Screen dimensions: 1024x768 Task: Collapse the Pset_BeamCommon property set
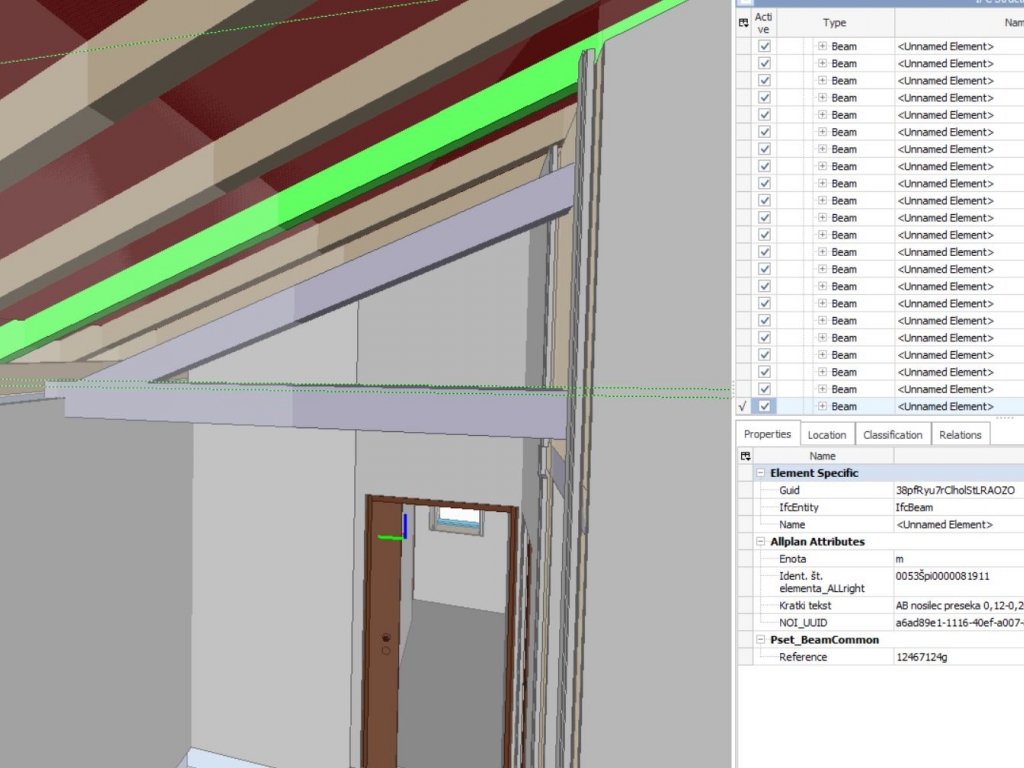(x=761, y=639)
